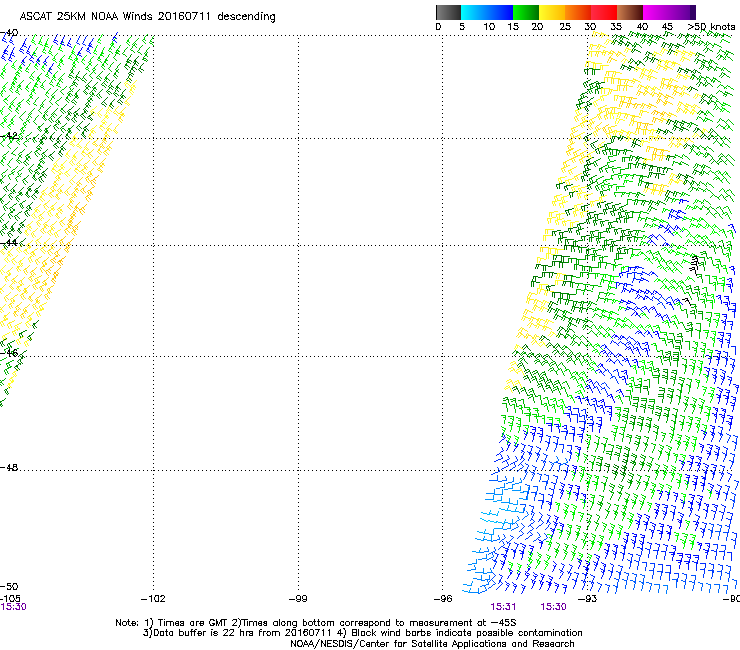Click the '>50 knots' legend label
Image resolution: width=740 pixels, height=650 pixels.
pyautogui.click(x=711, y=27)
